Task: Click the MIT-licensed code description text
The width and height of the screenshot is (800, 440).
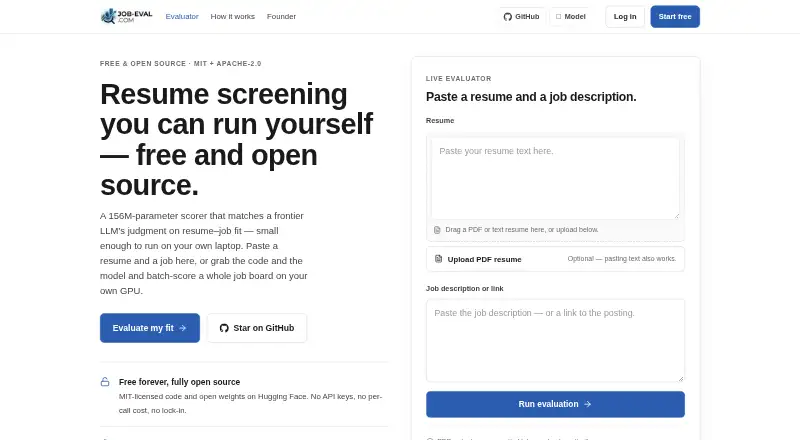Action: point(251,403)
